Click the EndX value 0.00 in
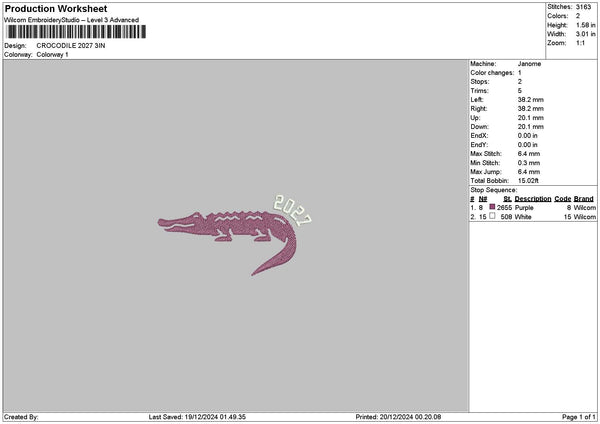 [x=528, y=136]
